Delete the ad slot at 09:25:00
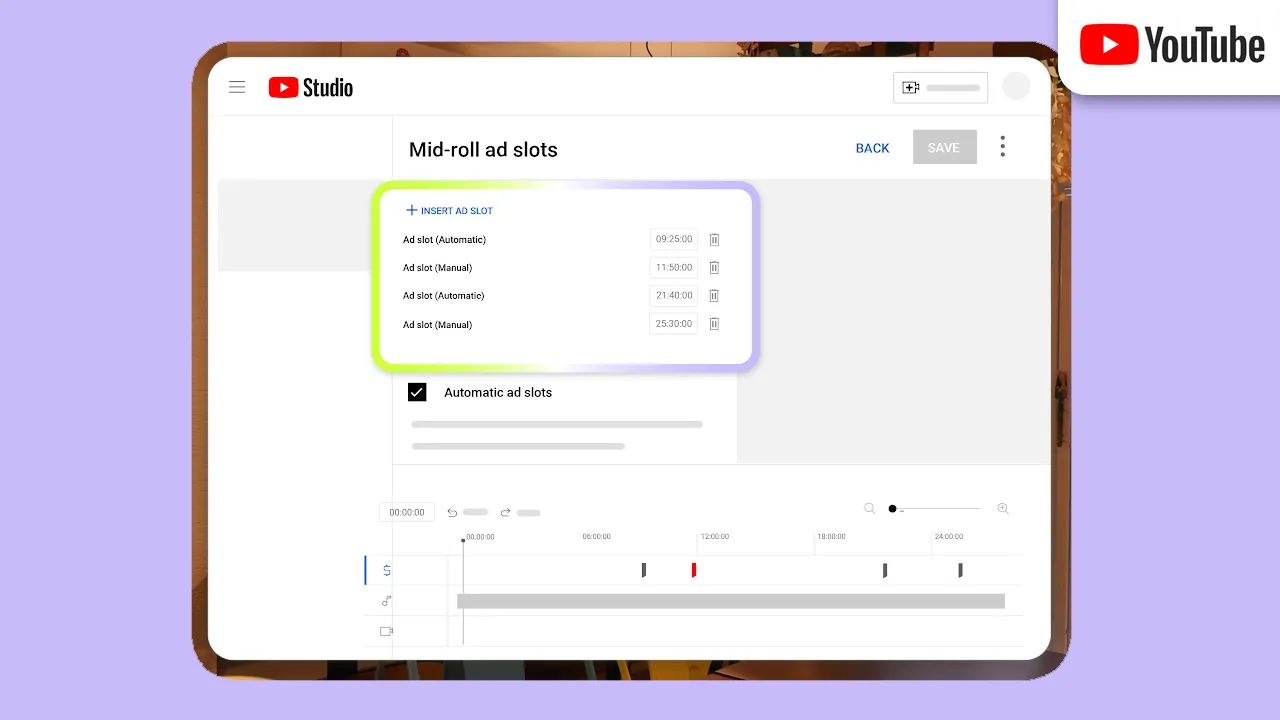Image resolution: width=1280 pixels, height=720 pixels. (x=714, y=240)
